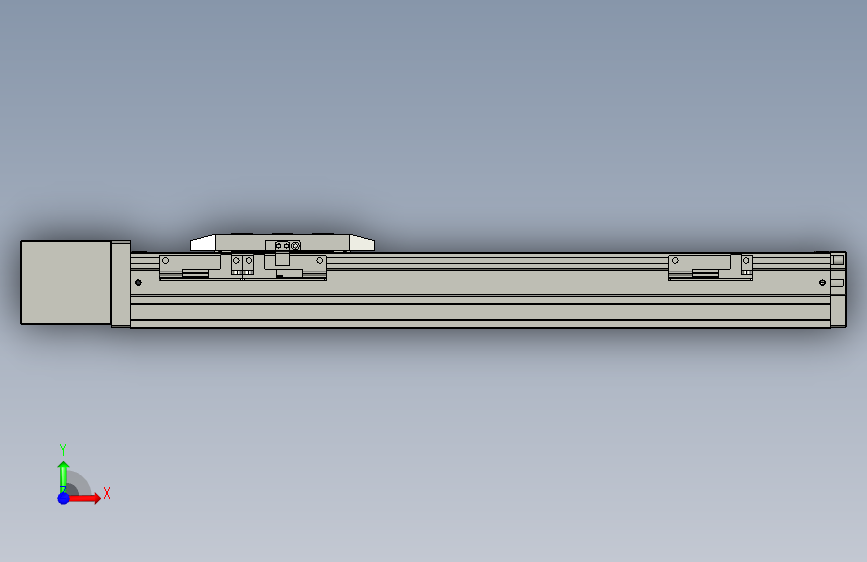This screenshot has height=562, width=867.
Task: Click the green Y axis arrow of the triad
Action: (63, 477)
